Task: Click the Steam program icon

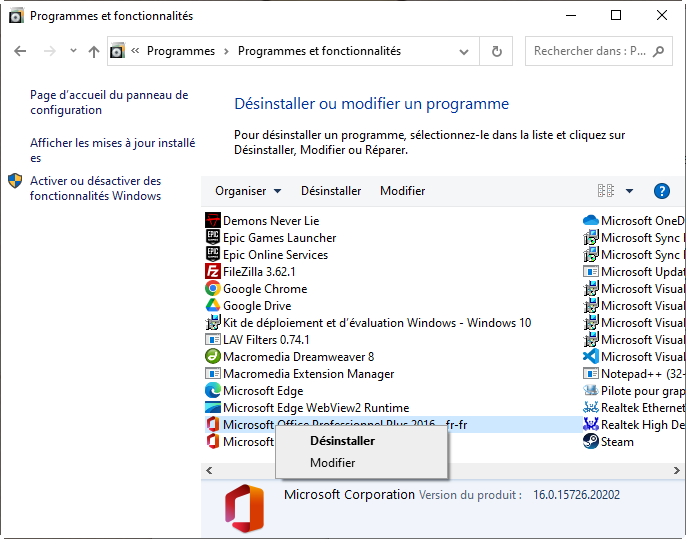Action: coord(590,441)
